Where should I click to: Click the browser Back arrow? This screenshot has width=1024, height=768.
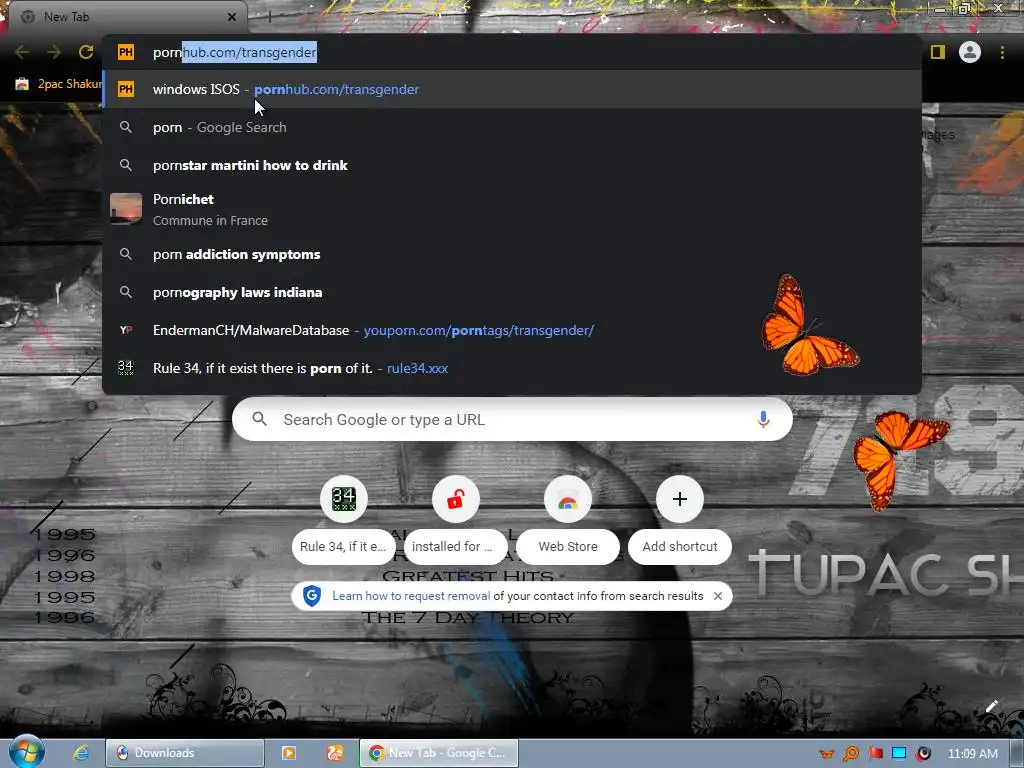point(22,52)
